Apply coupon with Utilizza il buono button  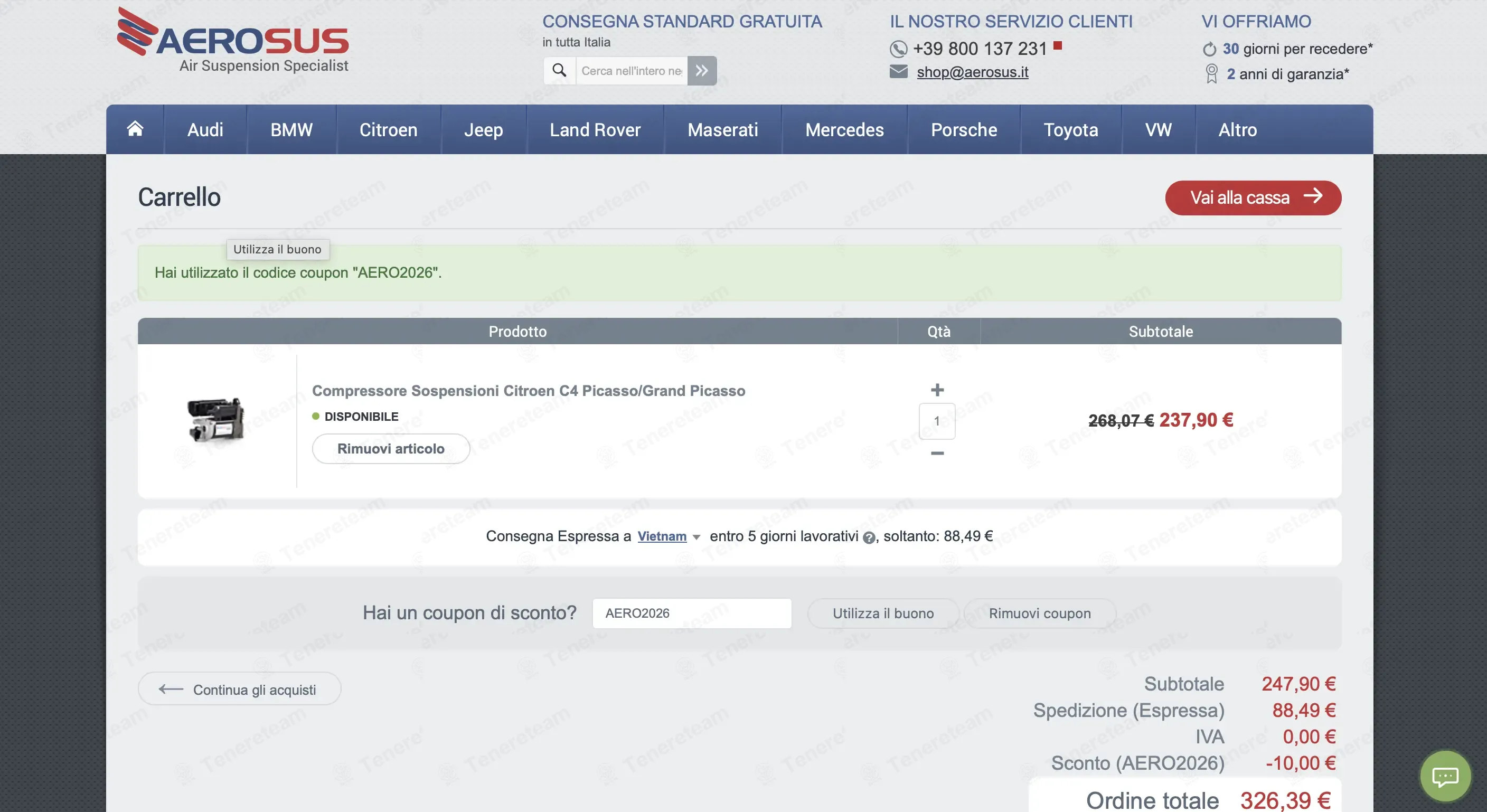tap(882, 613)
